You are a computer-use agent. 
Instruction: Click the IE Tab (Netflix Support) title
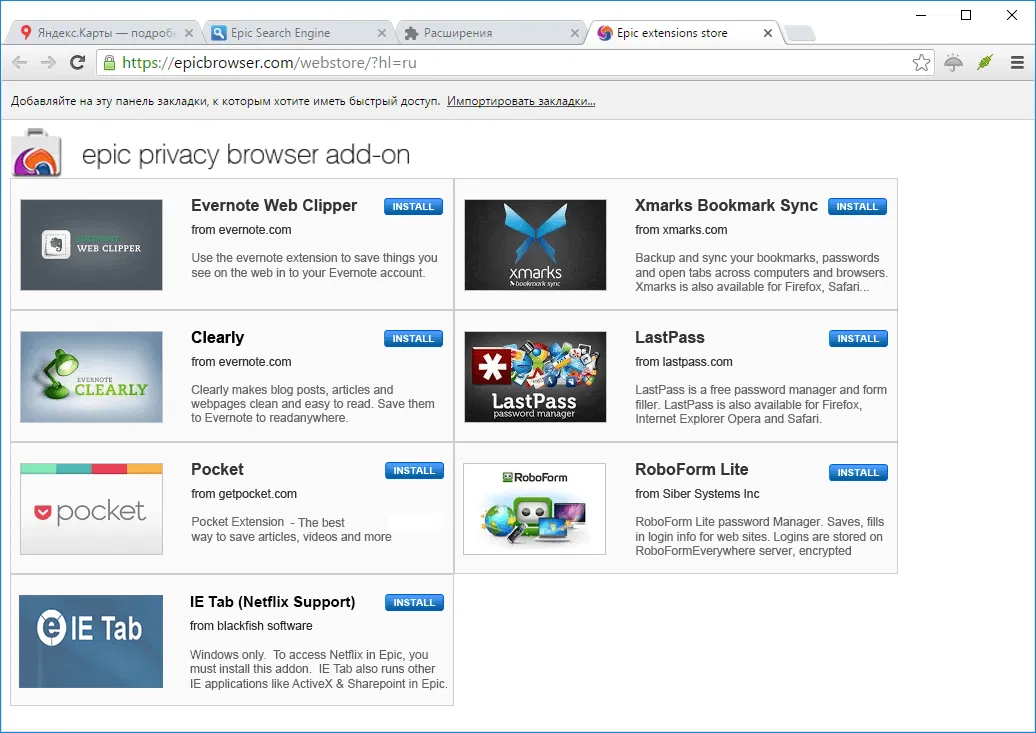[272, 602]
